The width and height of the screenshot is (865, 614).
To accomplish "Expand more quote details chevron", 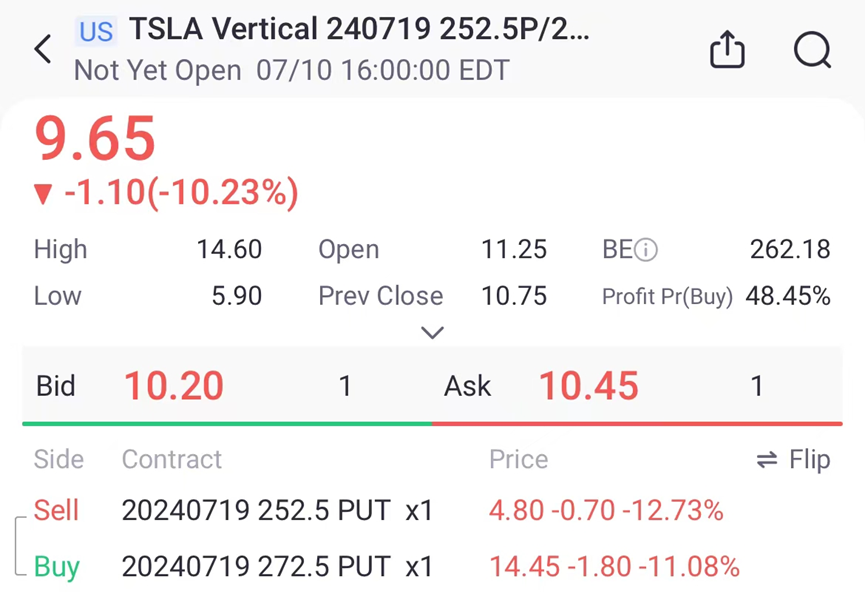I will [x=432, y=333].
